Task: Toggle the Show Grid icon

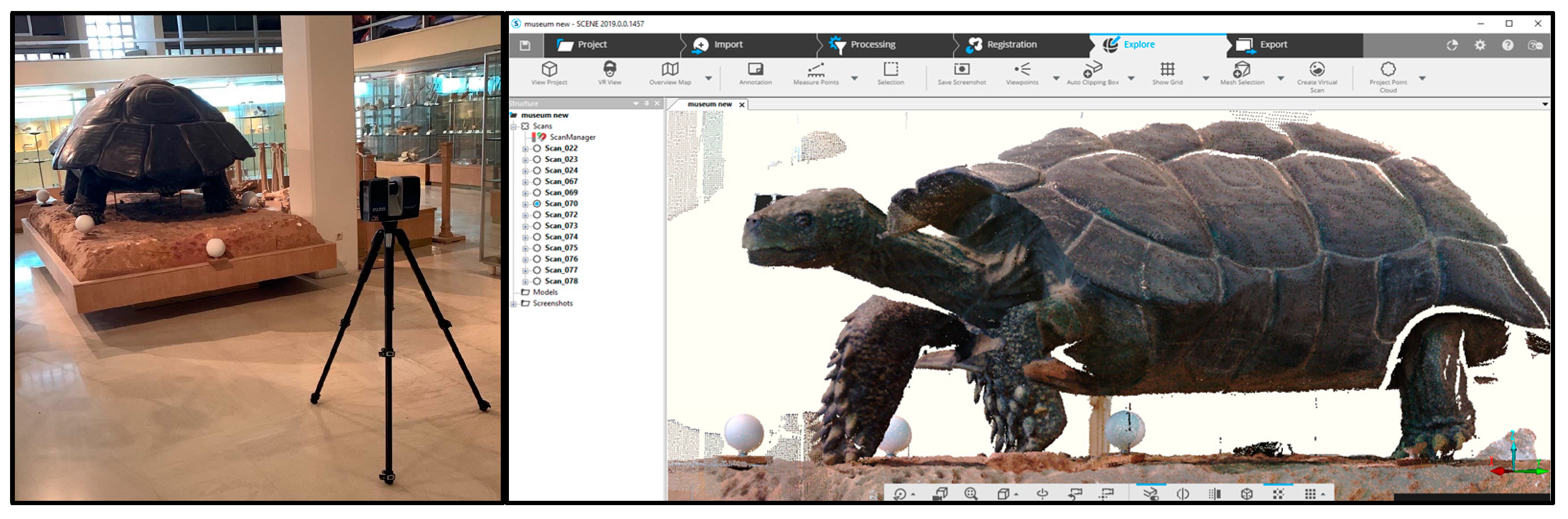Action: (1167, 69)
